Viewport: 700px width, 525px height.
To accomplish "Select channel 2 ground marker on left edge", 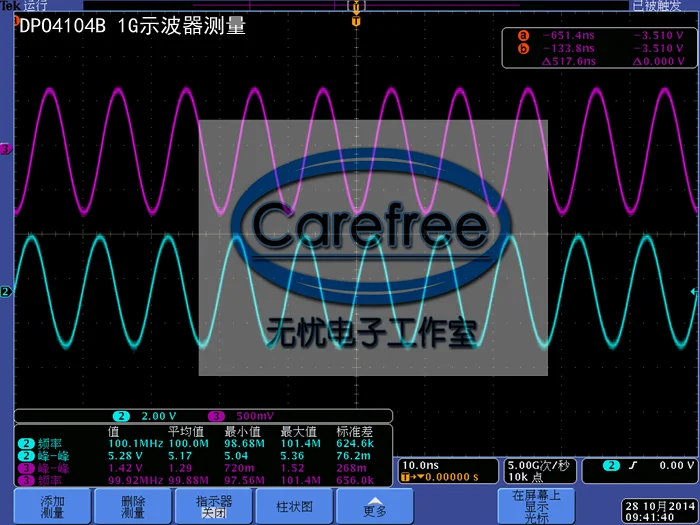I will tap(6, 292).
